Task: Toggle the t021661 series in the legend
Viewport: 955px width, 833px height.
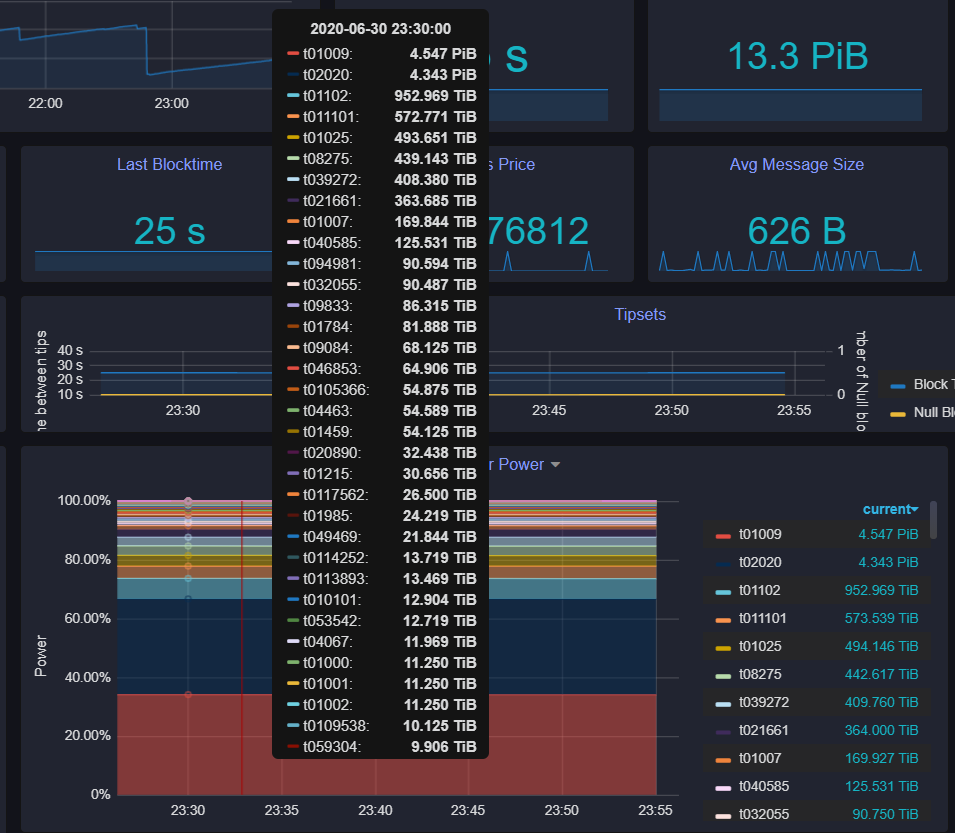Action: click(x=766, y=730)
